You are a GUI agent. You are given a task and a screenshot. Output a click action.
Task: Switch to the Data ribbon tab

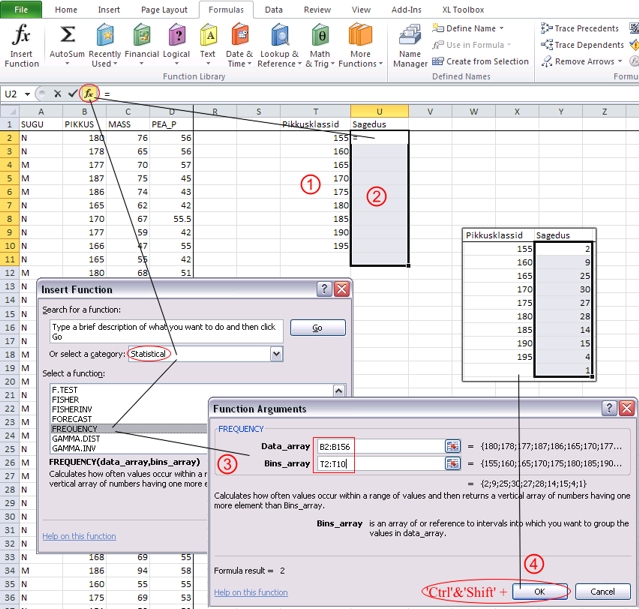(272, 9)
